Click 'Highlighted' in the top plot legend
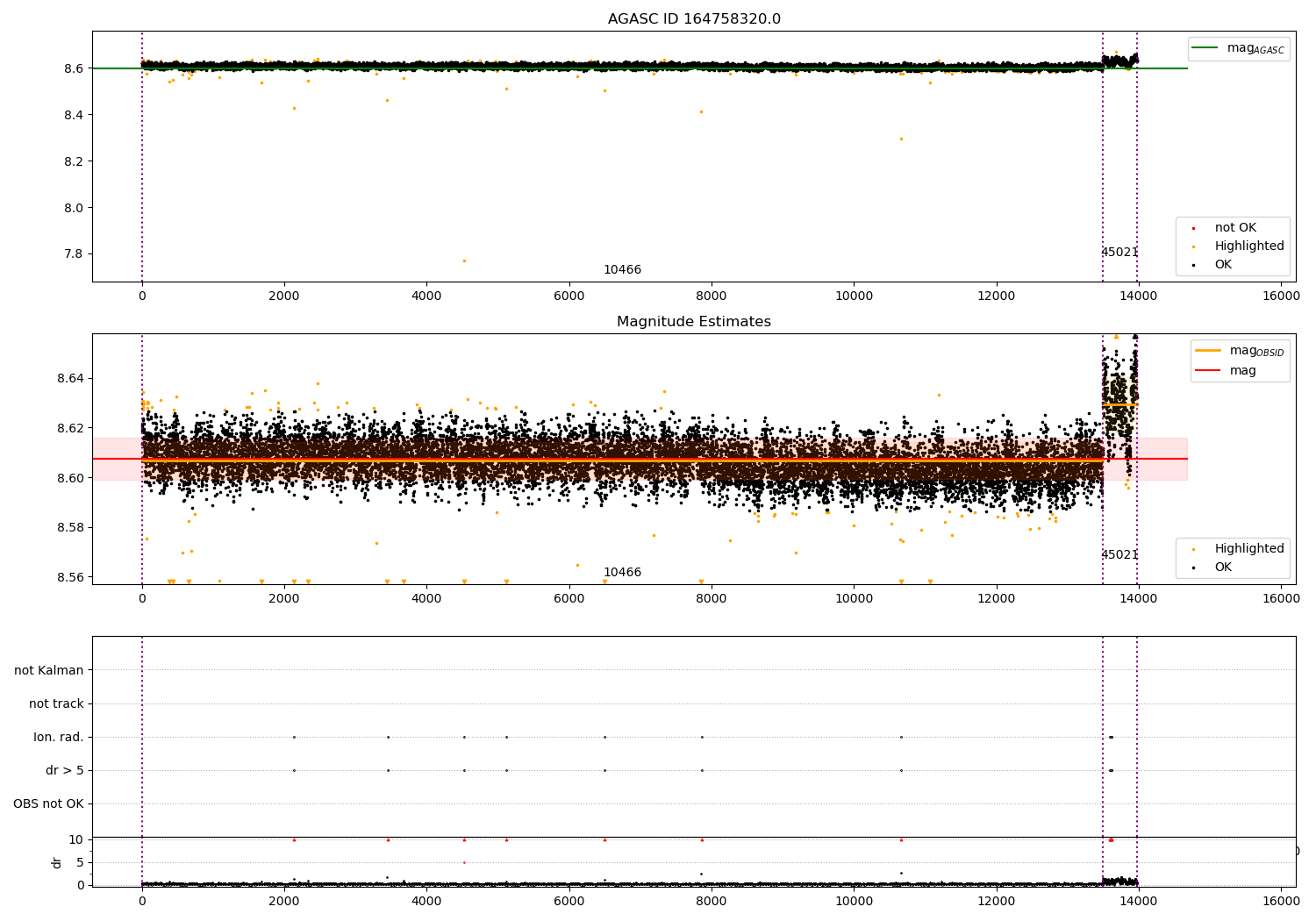 (1249, 246)
